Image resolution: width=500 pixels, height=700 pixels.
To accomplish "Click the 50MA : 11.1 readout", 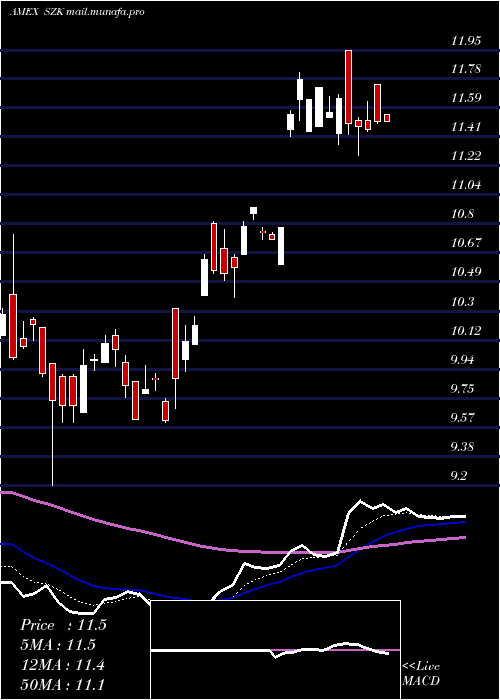I will (x=62, y=685).
